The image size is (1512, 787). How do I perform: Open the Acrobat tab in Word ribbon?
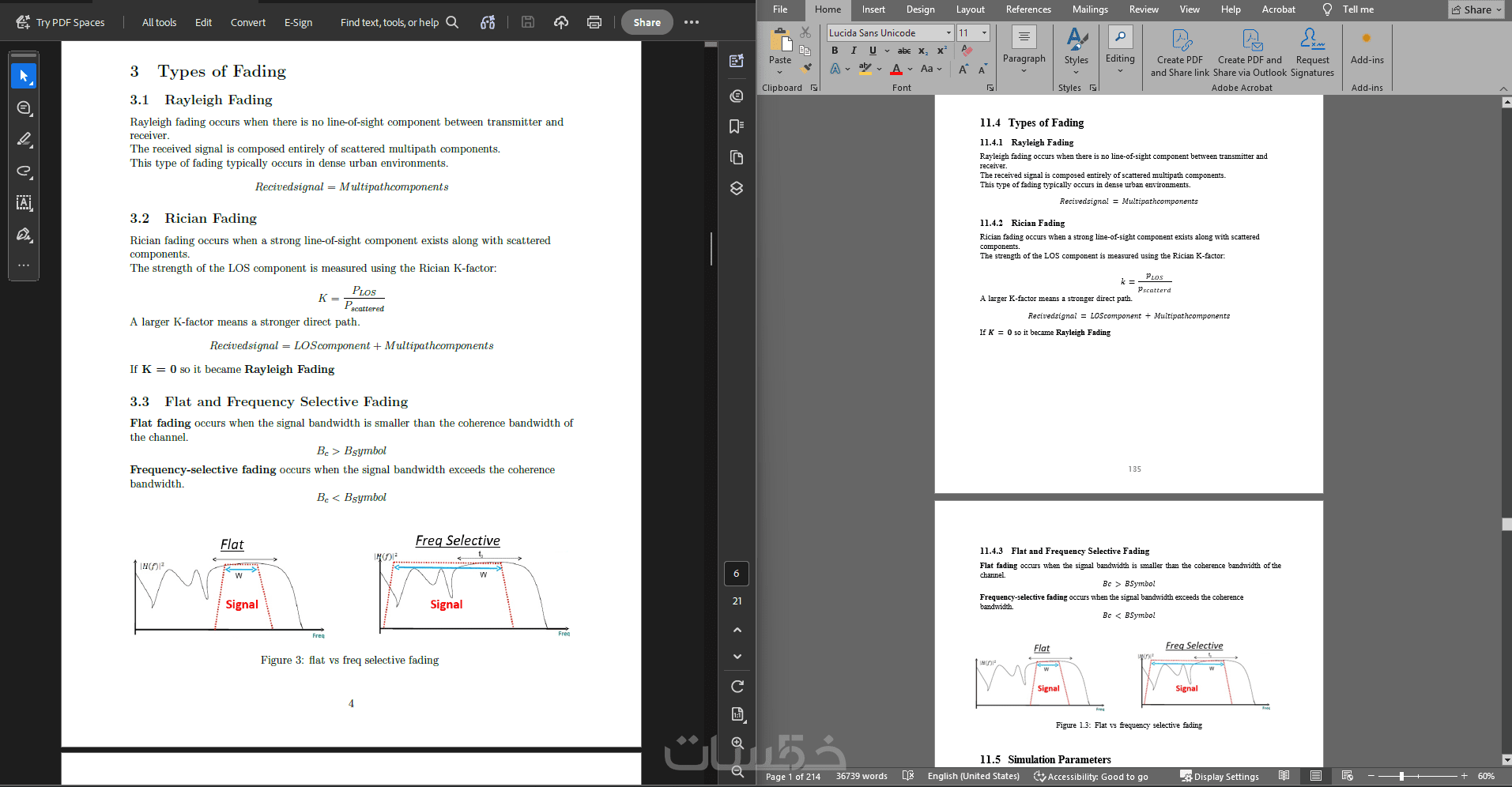(x=1278, y=9)
